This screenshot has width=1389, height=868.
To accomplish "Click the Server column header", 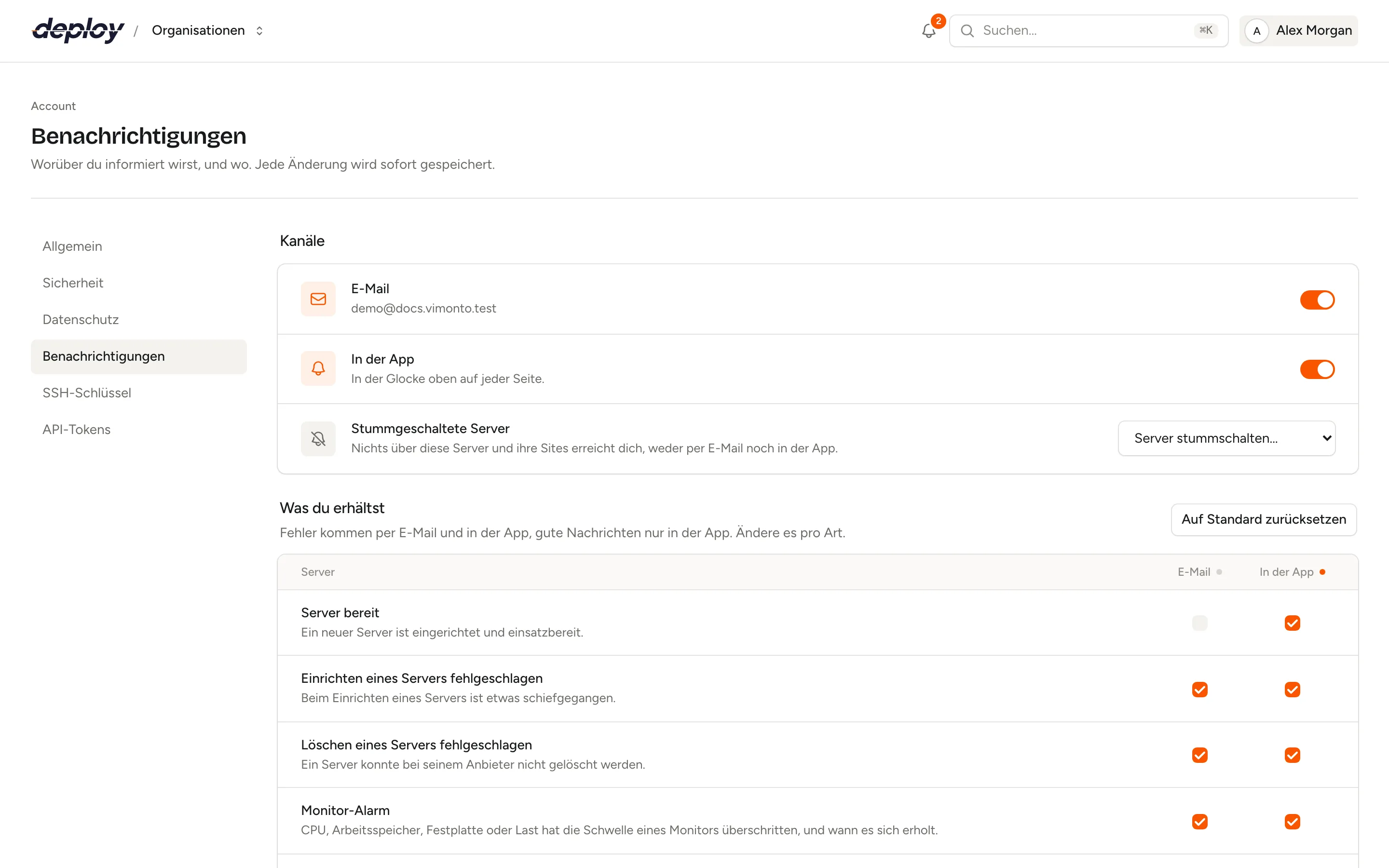I will [317, 572].
